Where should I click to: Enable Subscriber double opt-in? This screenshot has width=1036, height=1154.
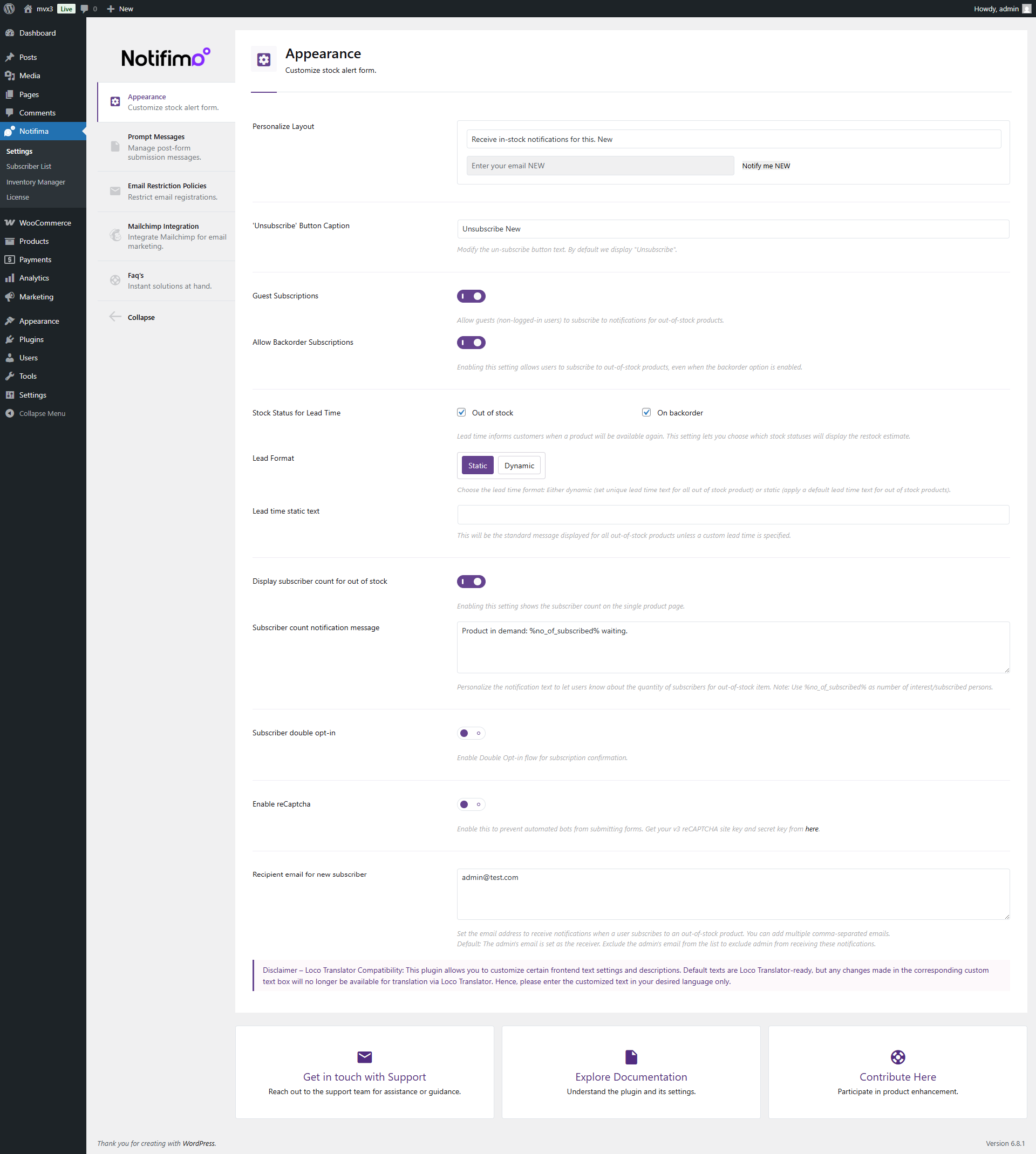[x=471, y=733]
